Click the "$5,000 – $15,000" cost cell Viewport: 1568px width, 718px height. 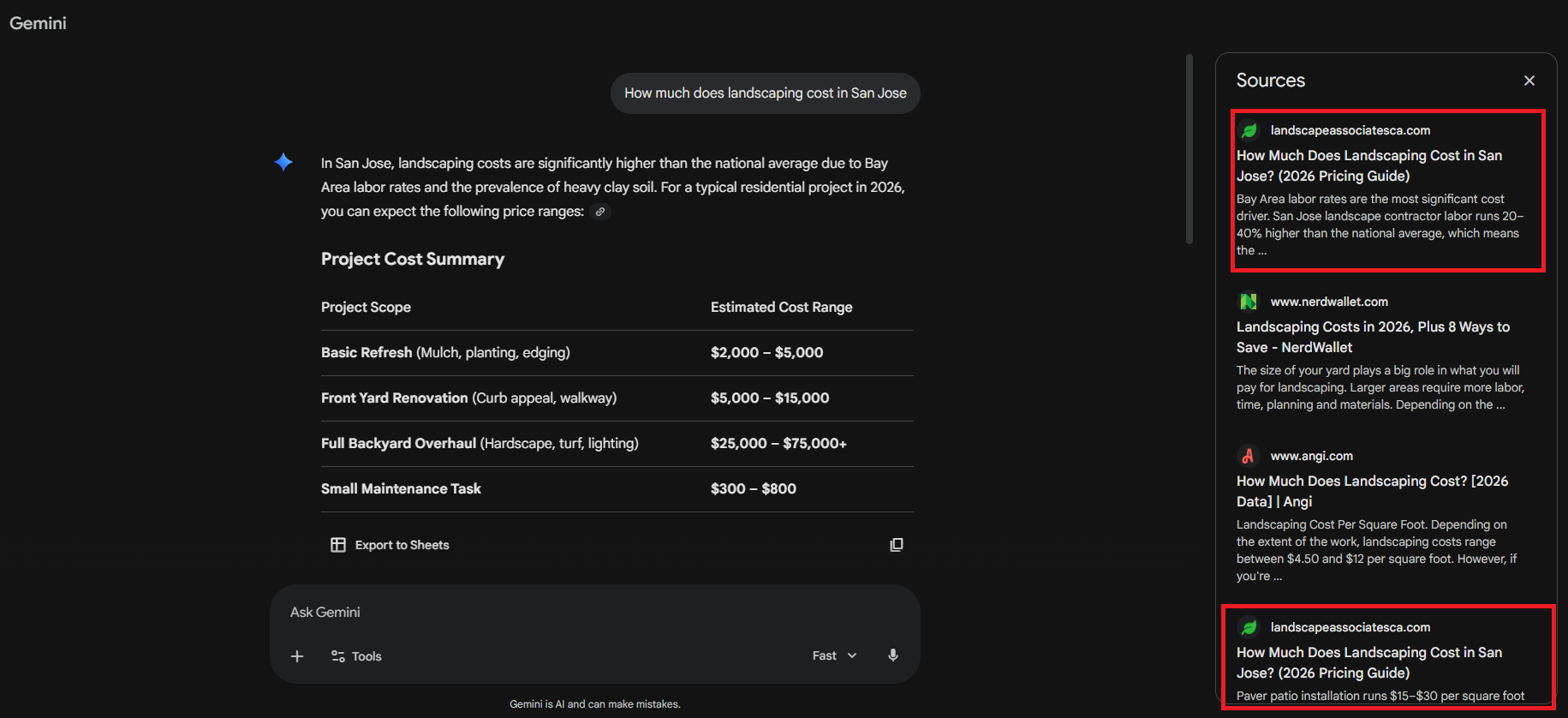tap(770, 398)
